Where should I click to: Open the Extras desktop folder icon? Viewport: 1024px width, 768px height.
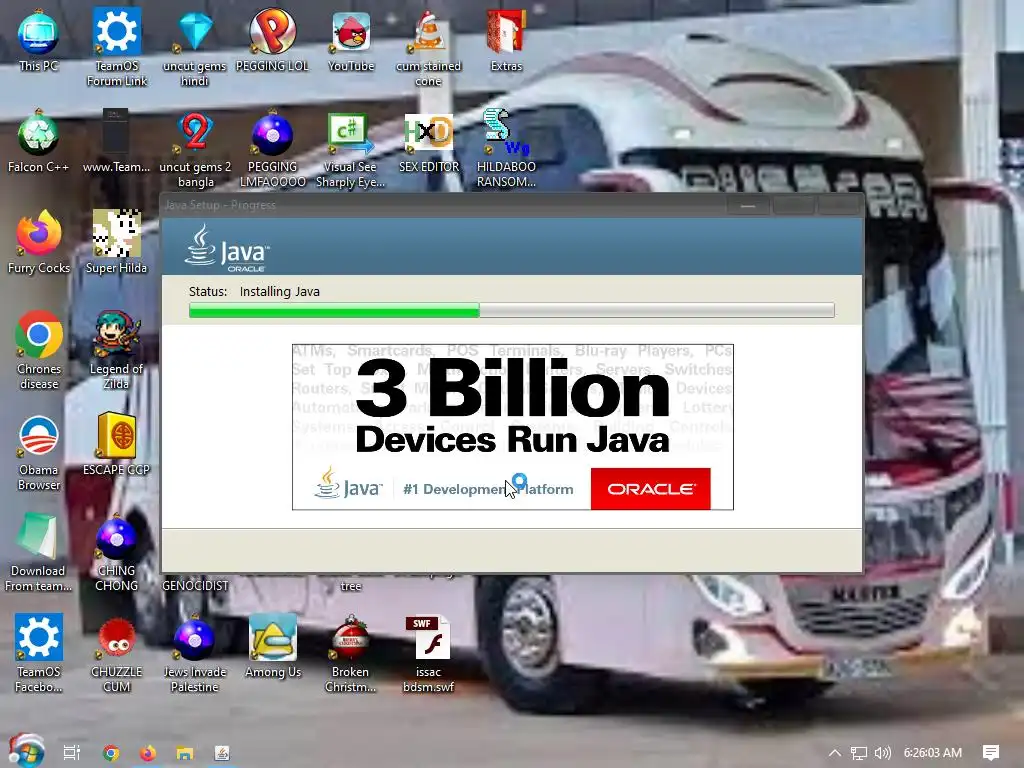pyautogui.click(x=506, y=40)
